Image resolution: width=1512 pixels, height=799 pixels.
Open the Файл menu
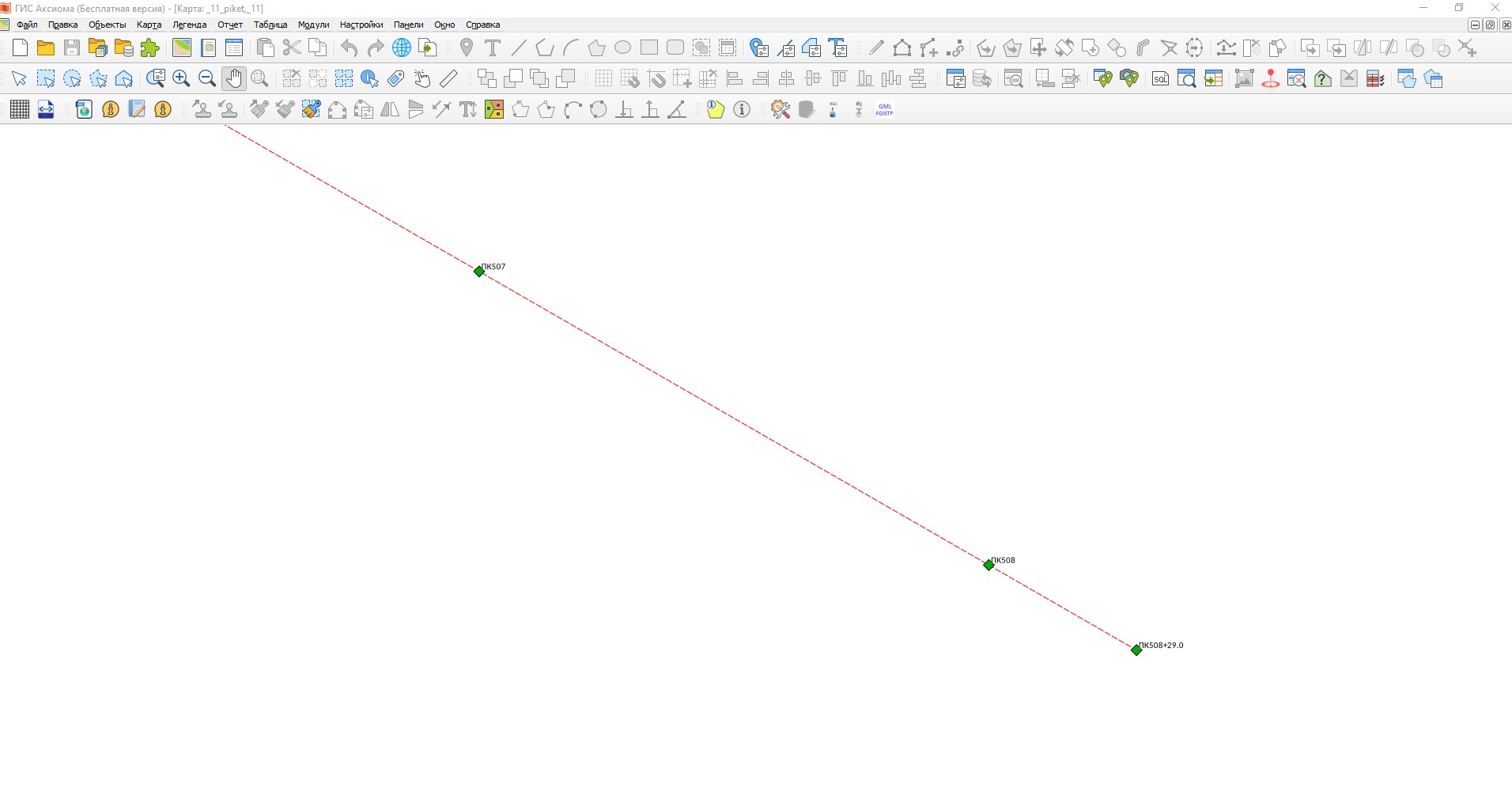point(27,25)
